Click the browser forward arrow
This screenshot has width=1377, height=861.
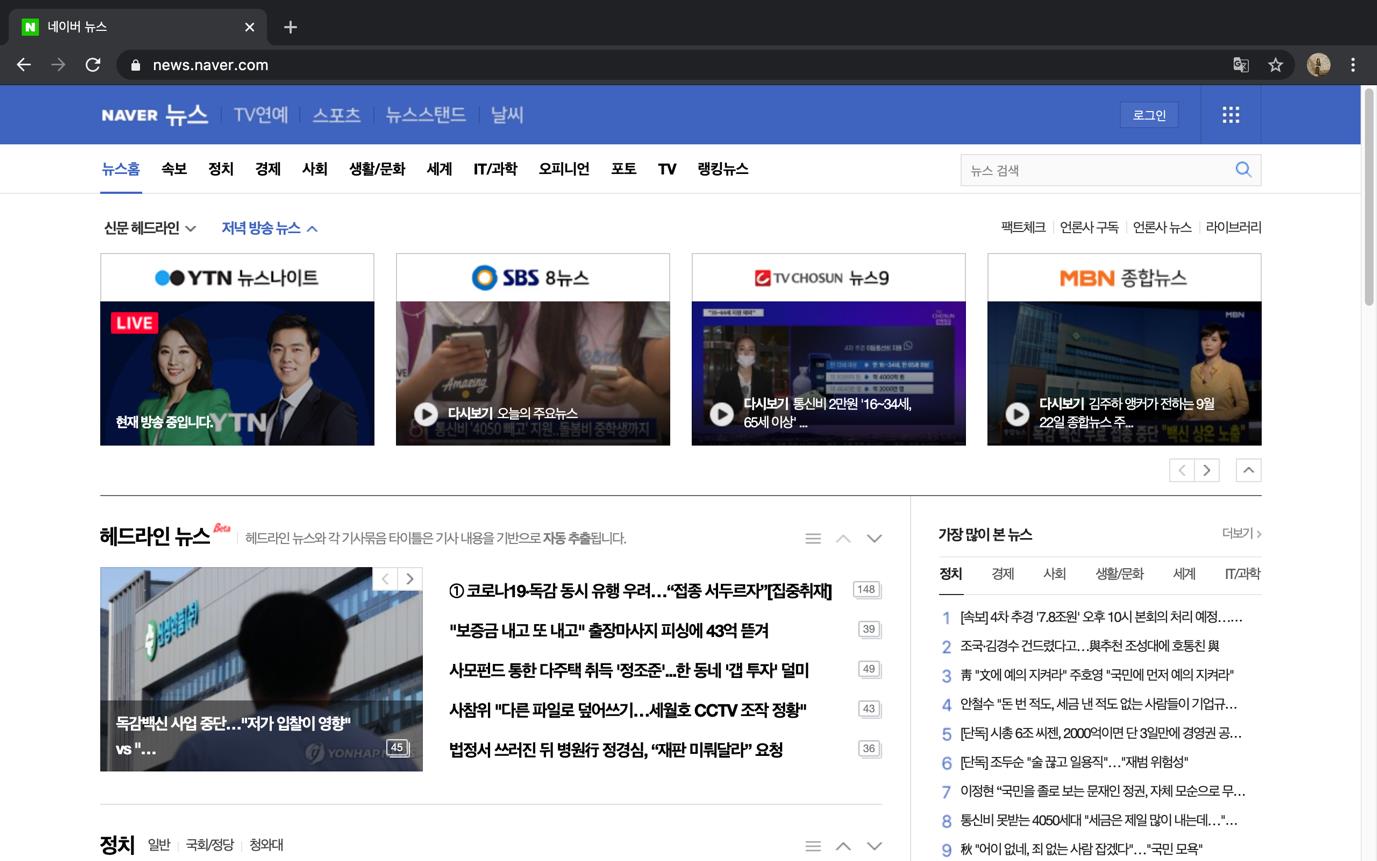pos(58,65)
